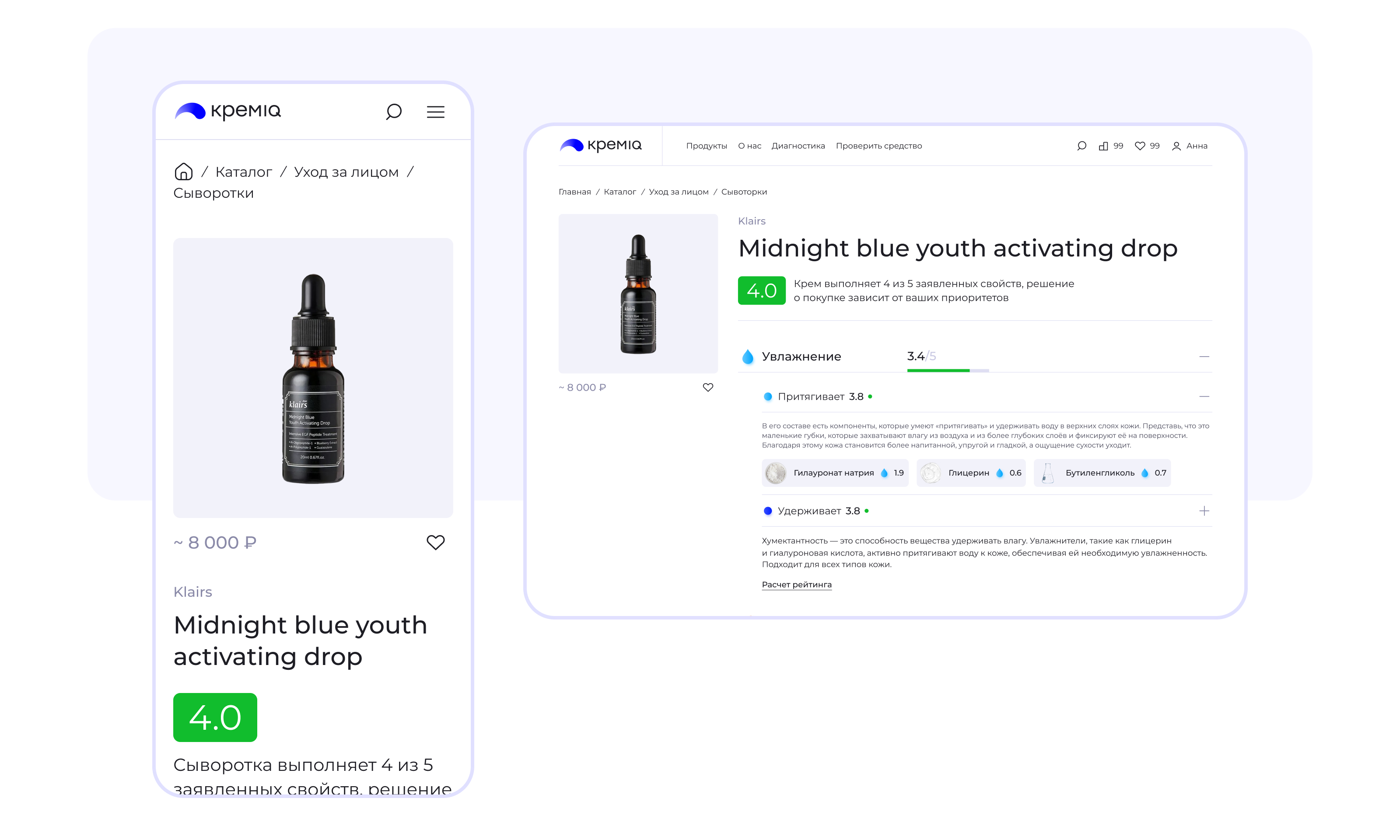Screen dimensions: 1400x840
Task: Go to Главная in the desktop breadcrumb
Action: point(574,192)
